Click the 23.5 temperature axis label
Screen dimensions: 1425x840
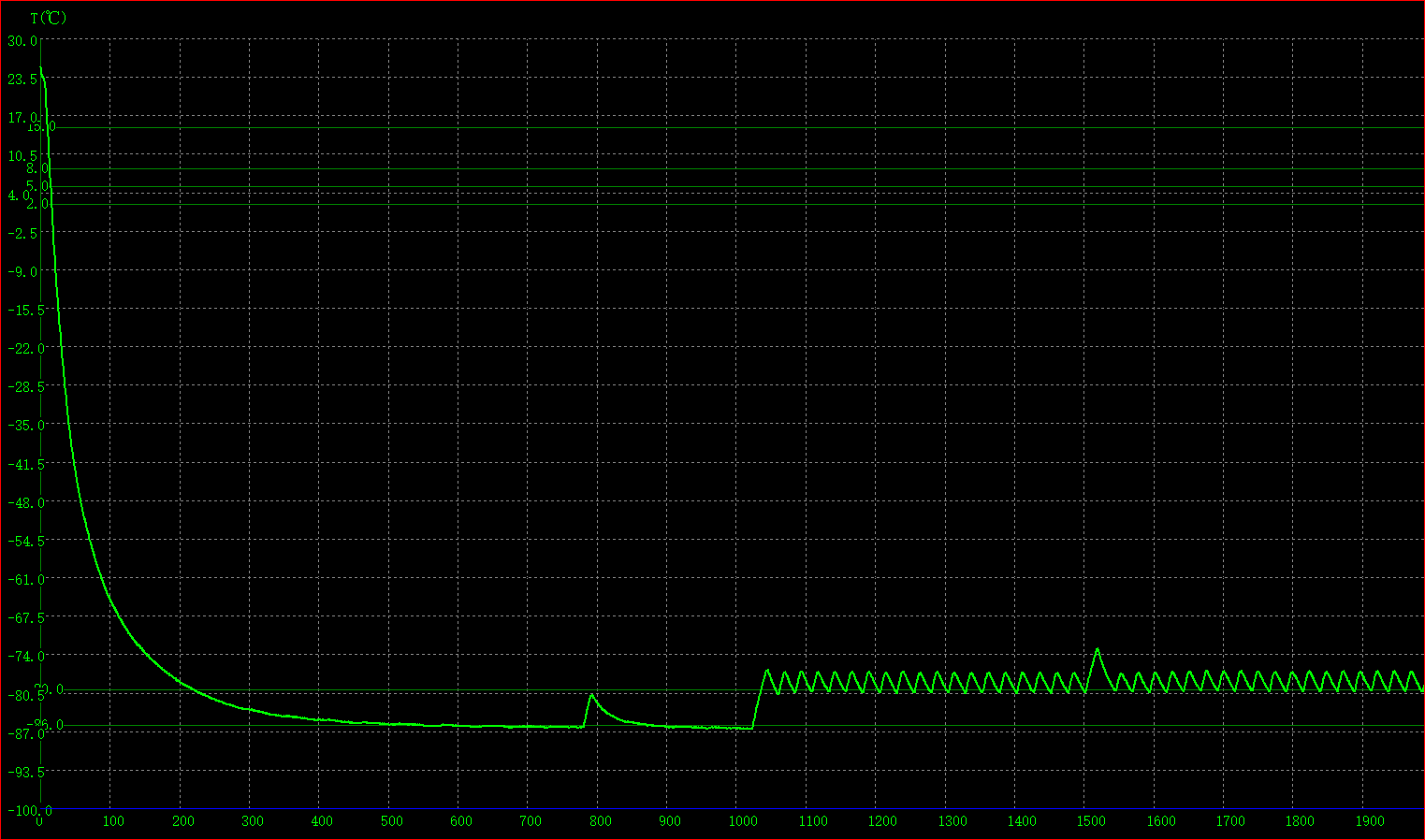coord(22,80)
